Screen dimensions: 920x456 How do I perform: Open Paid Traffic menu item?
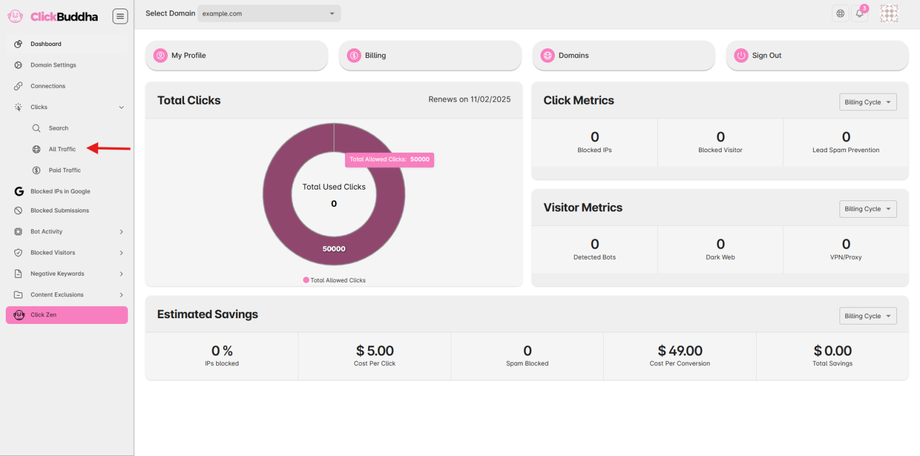(x=64, y=170)
